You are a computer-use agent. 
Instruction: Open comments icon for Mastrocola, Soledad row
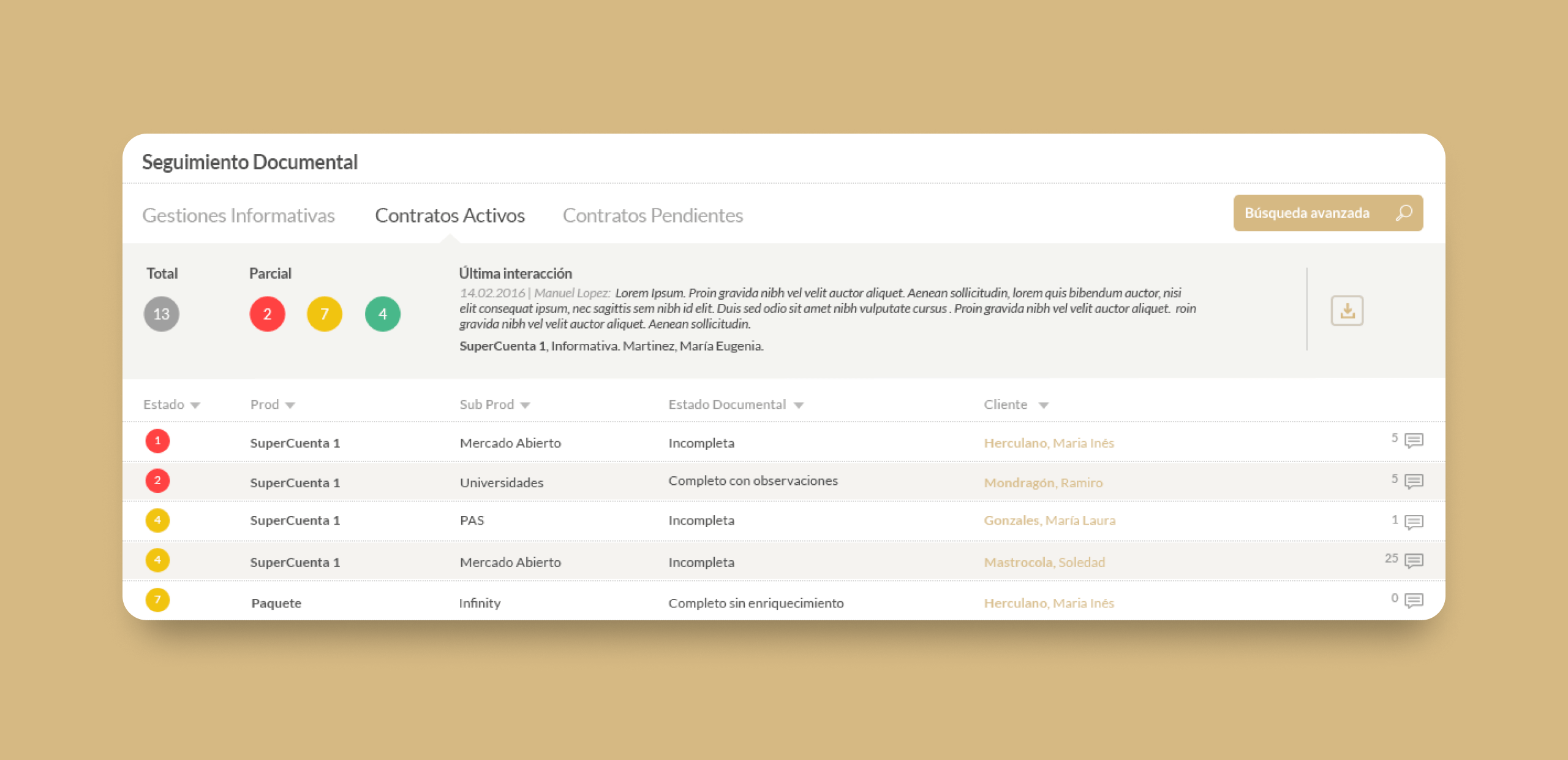[x=1413, y=560]
